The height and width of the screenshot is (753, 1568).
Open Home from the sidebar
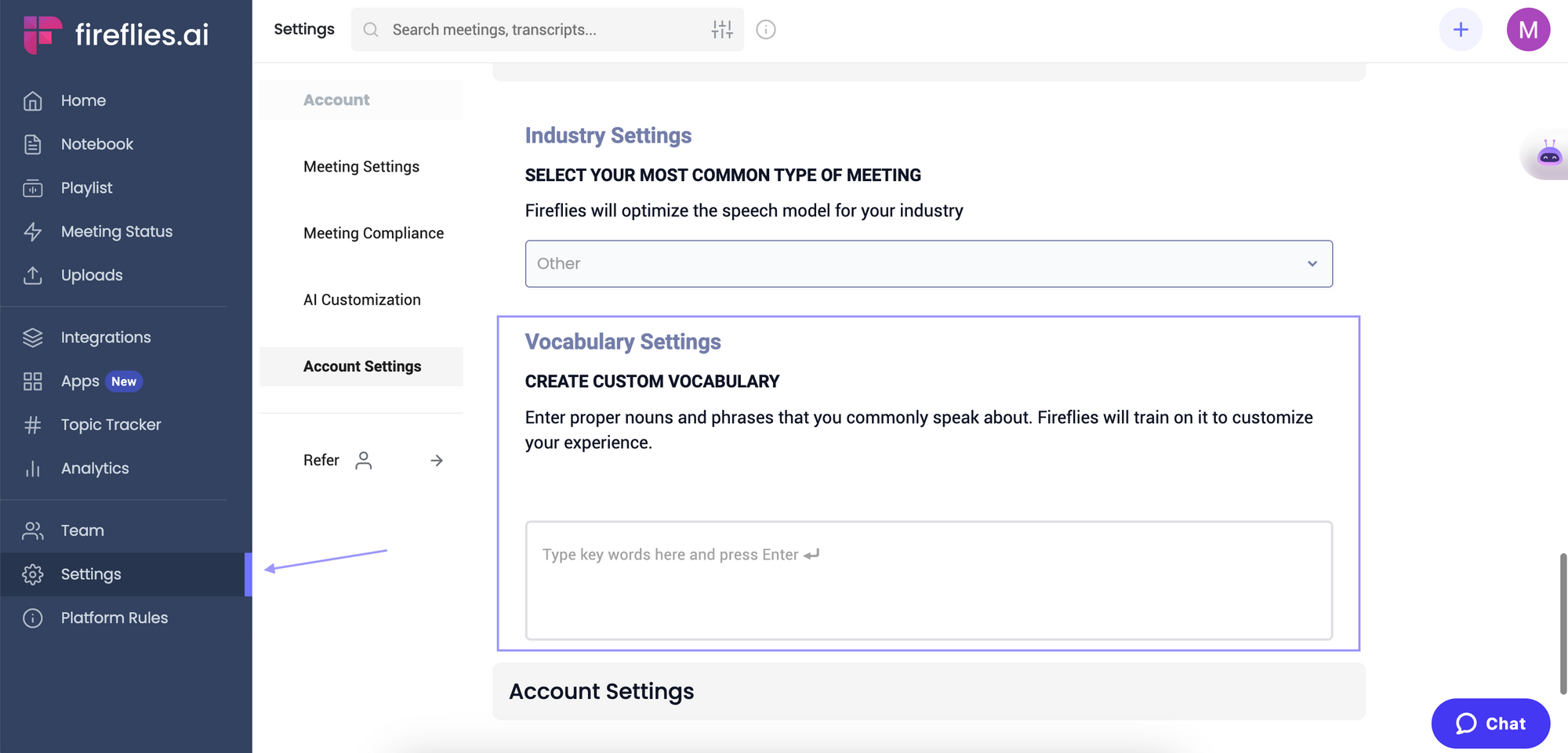pyautogui.click(x=83, y=100)
